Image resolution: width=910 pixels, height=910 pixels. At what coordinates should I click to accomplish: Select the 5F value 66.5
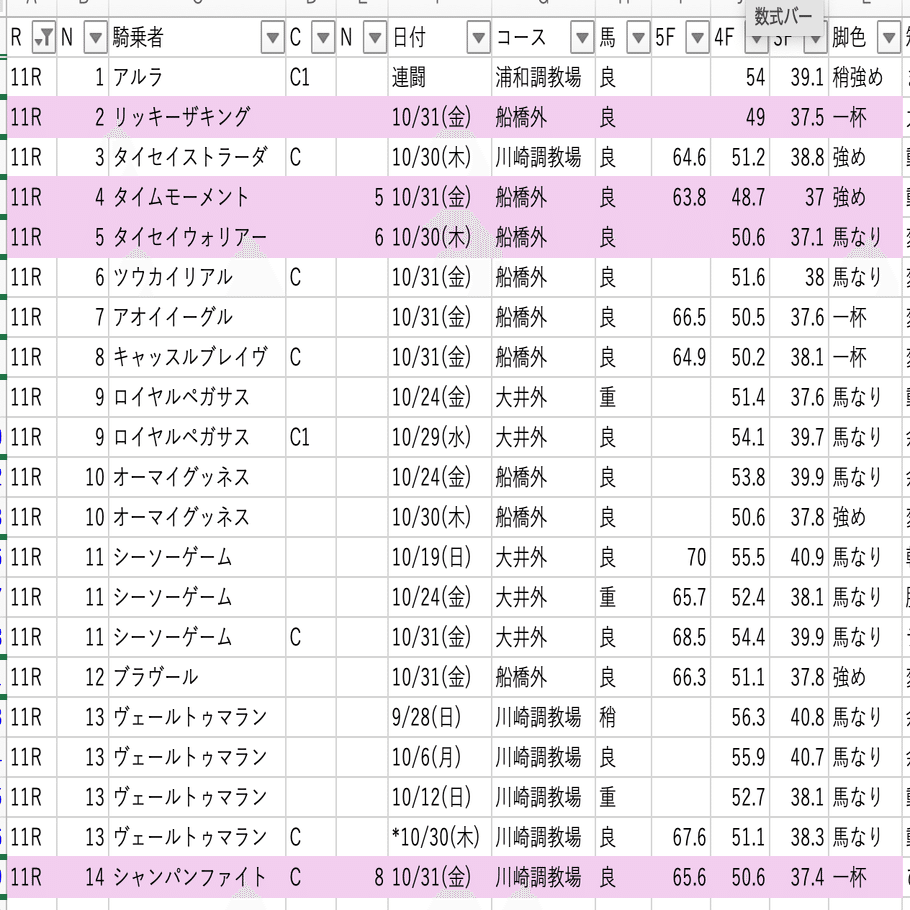pyautogui.click(x=681, y=317)
